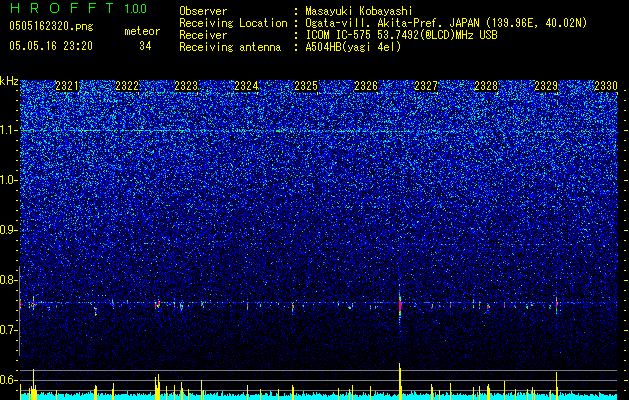Click the 2323 time marker
This screenshot has height=400, width=629.
tap(187, 86)
